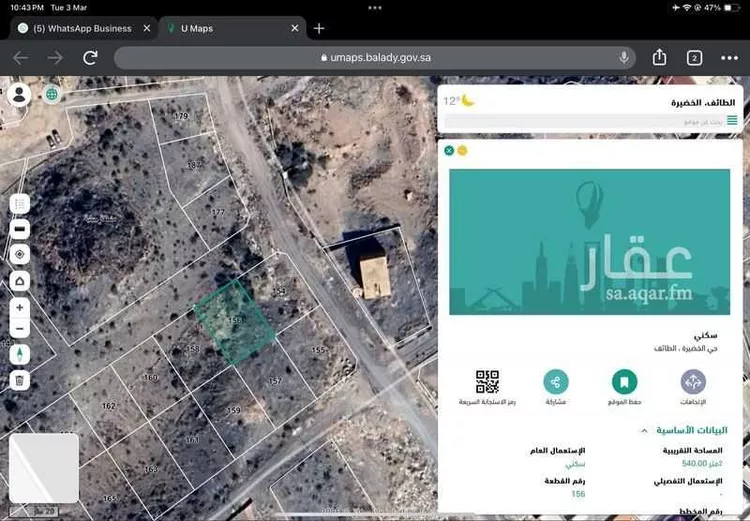
Task: Click the umaps.balady.gov.sa address bar
Action: tap(375, 58)
